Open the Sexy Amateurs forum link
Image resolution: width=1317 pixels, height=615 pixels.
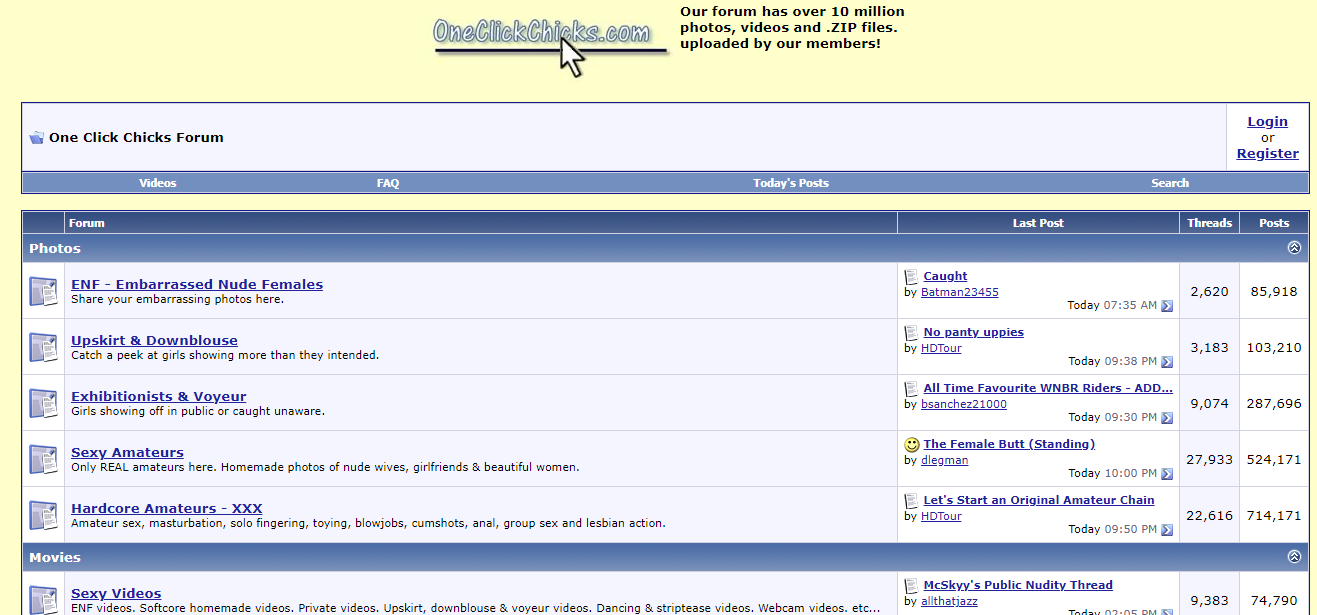(x=127, y=452)
